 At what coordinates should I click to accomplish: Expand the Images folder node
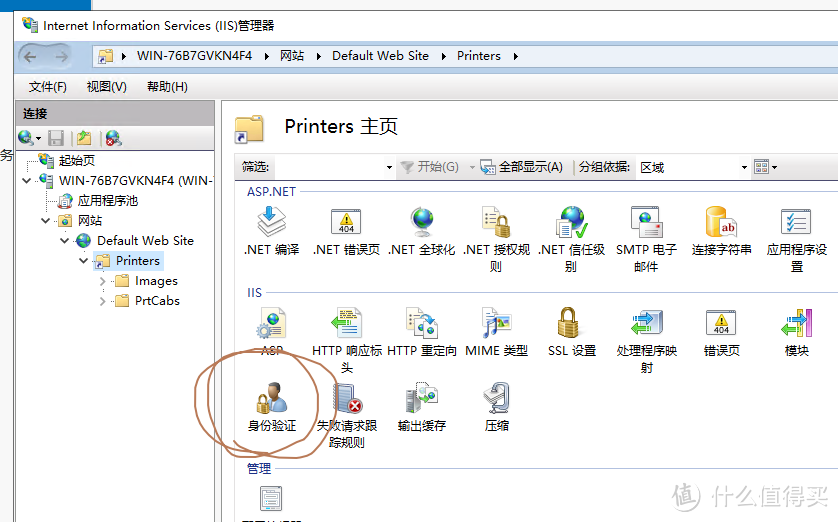103,281
